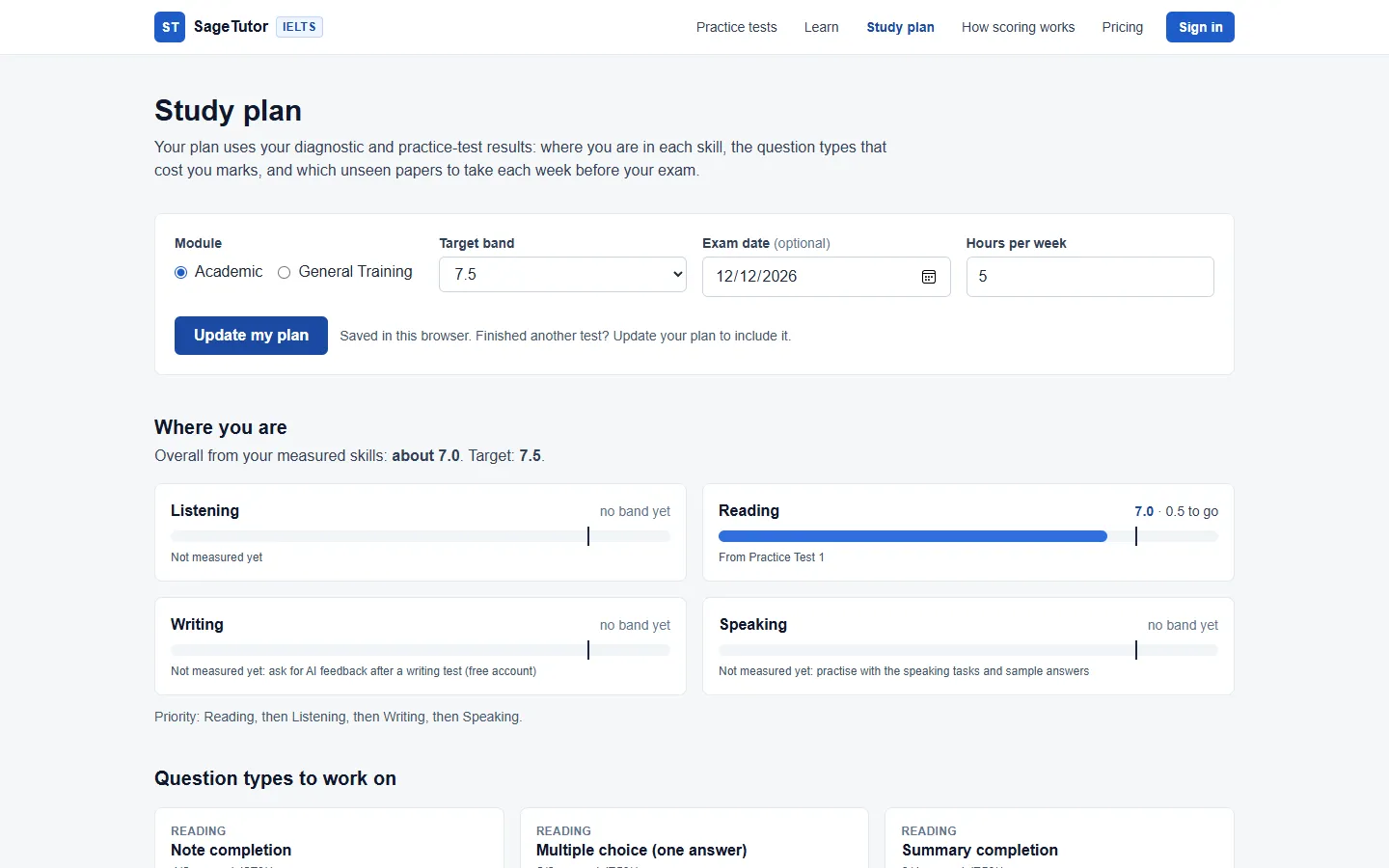Focus the Hours per week field
Viewport: 1389px width, 868px height.
click(1090, 277)
